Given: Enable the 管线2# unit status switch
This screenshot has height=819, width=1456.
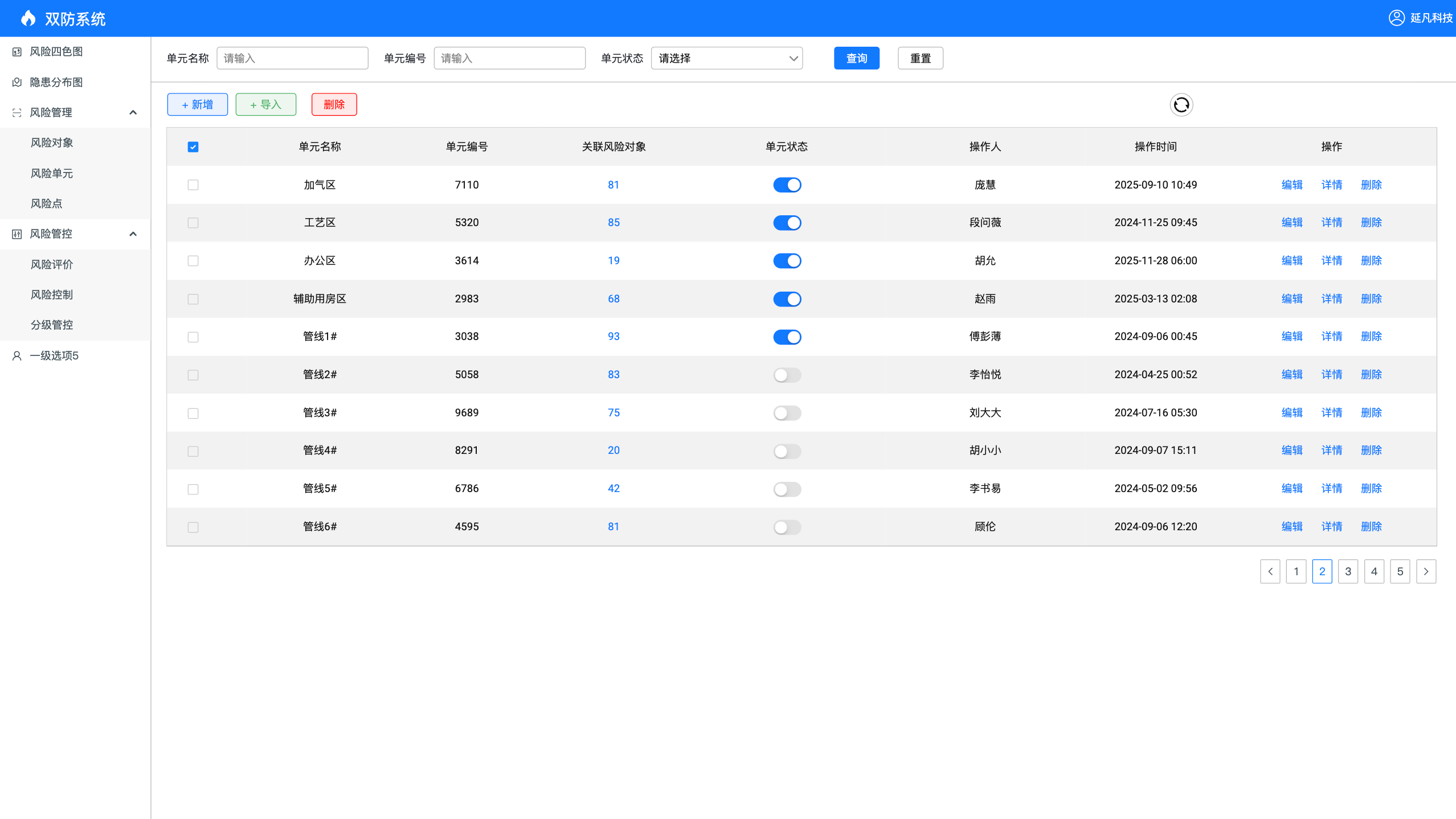Looking at the screenshot, I should (x=787, y=375).
